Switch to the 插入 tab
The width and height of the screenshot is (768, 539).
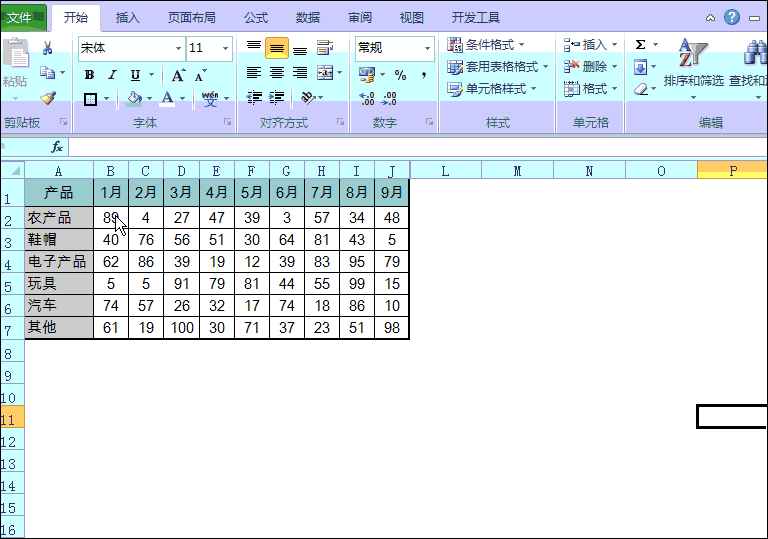click(128, 17)
